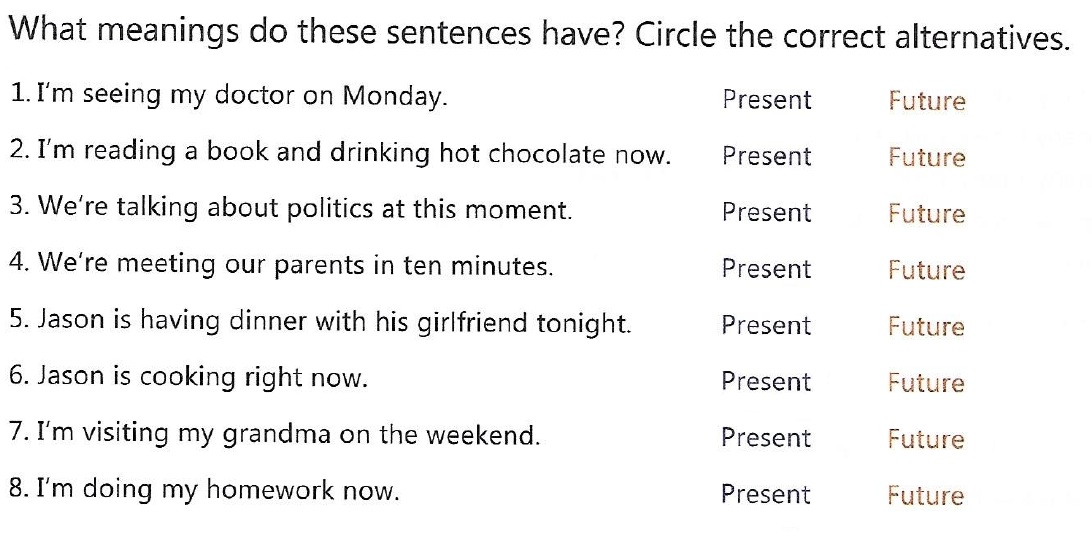Choose Present for Jason having dinner tonight
This screenshot has height=544, width=1092.
pyautogui.click(x=767, y=325)
